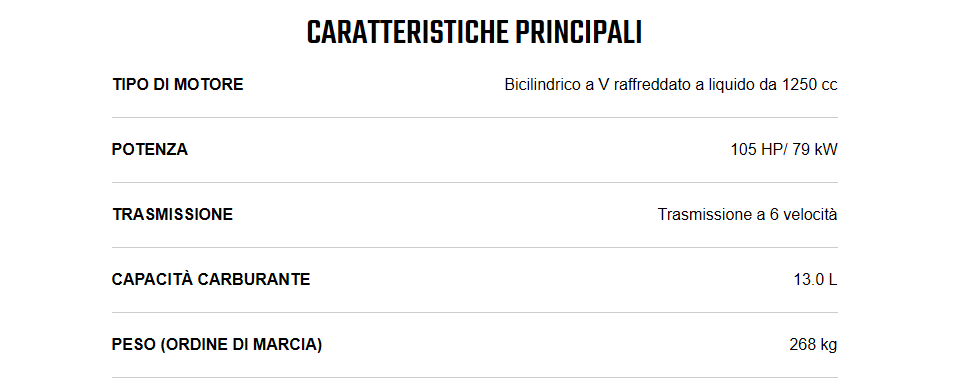Image resolution: width=971 pixels, height=390 pixels.
Task: Click the divider below Capacità Carburante row
Action: point(474,313)
